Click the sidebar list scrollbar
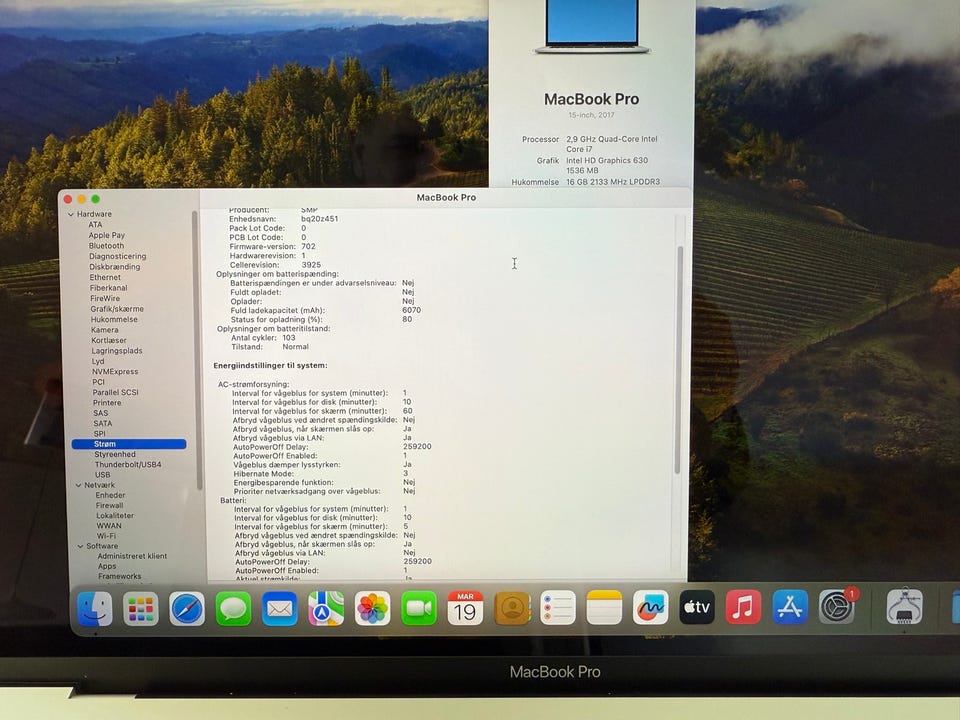The image size is (960, 720). (x=197, y=349)
